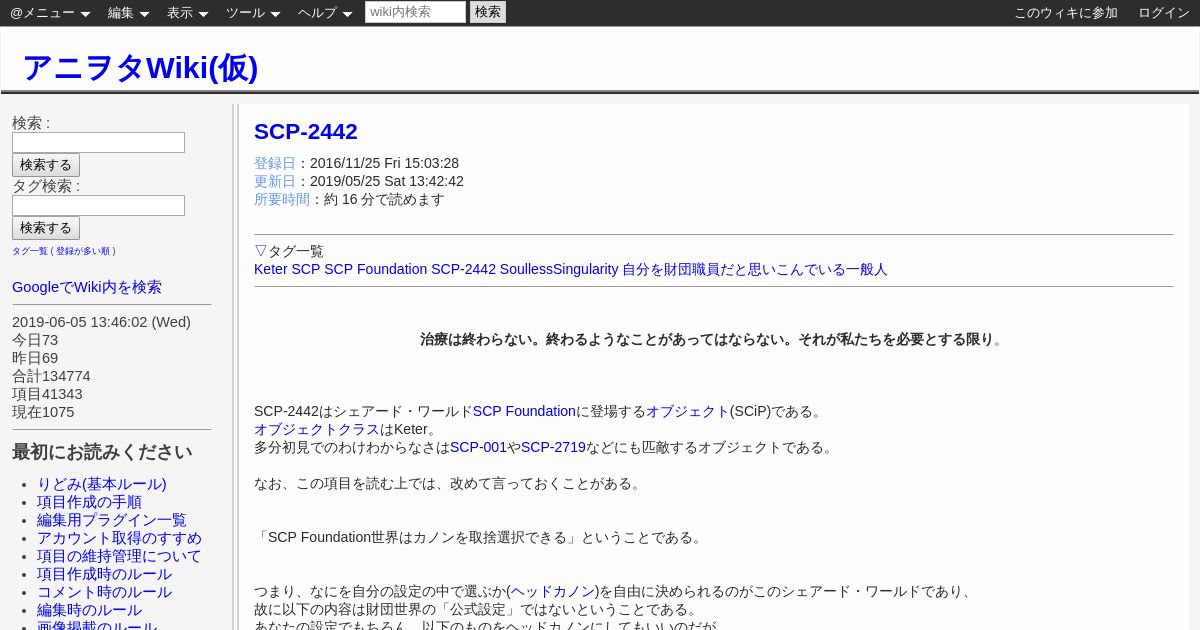Open the オブジェクト link in body

pos(688,411)
